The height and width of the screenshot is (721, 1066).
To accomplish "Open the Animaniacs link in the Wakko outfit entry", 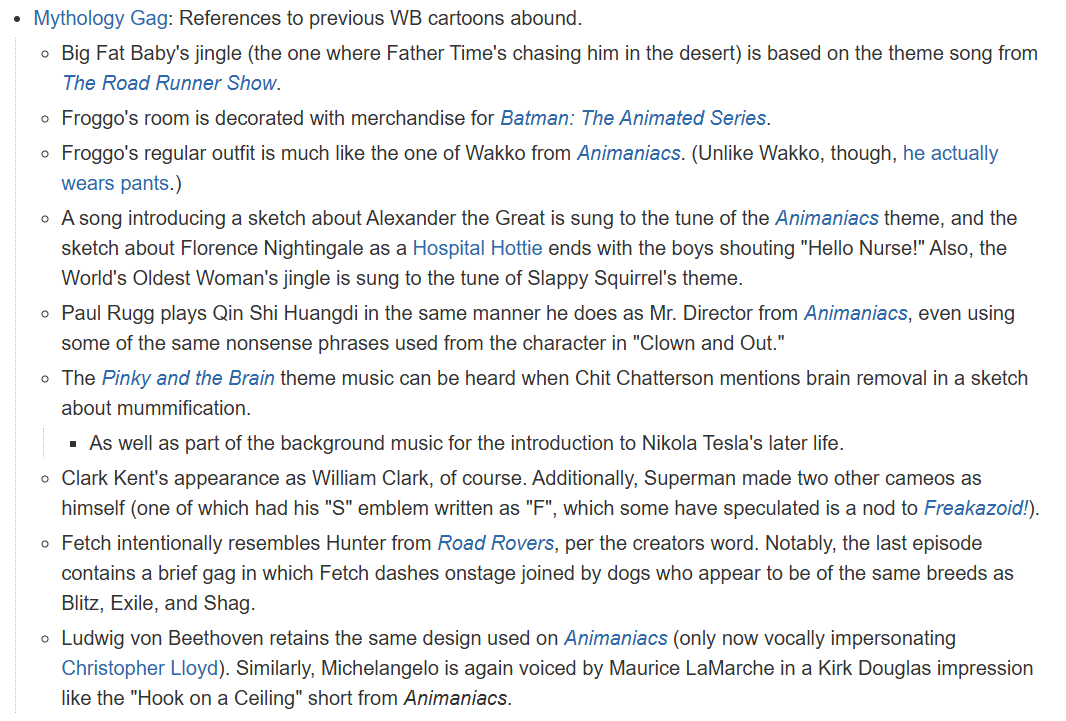I will click(x=628, y=154).
